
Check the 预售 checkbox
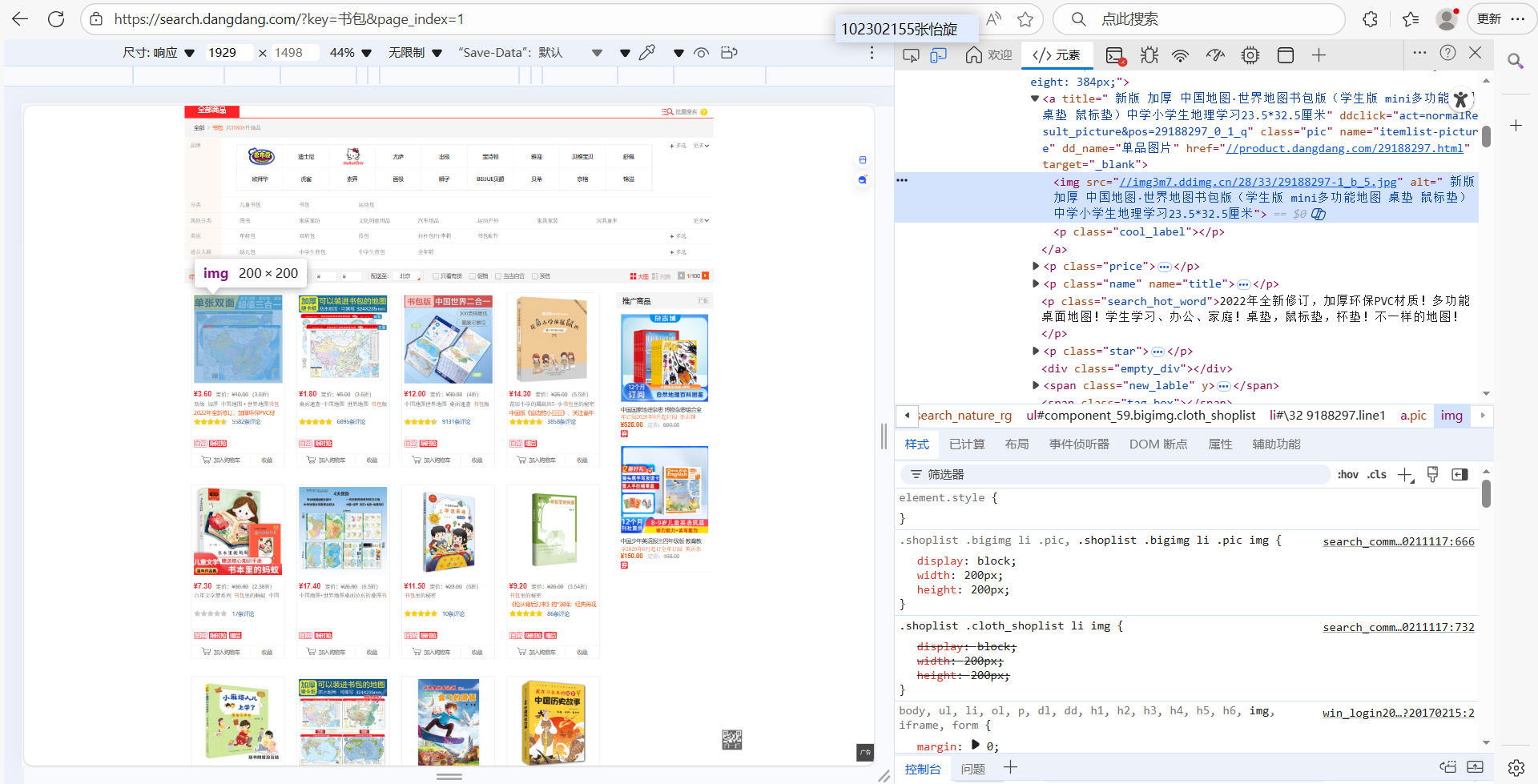tap(535, 276)
